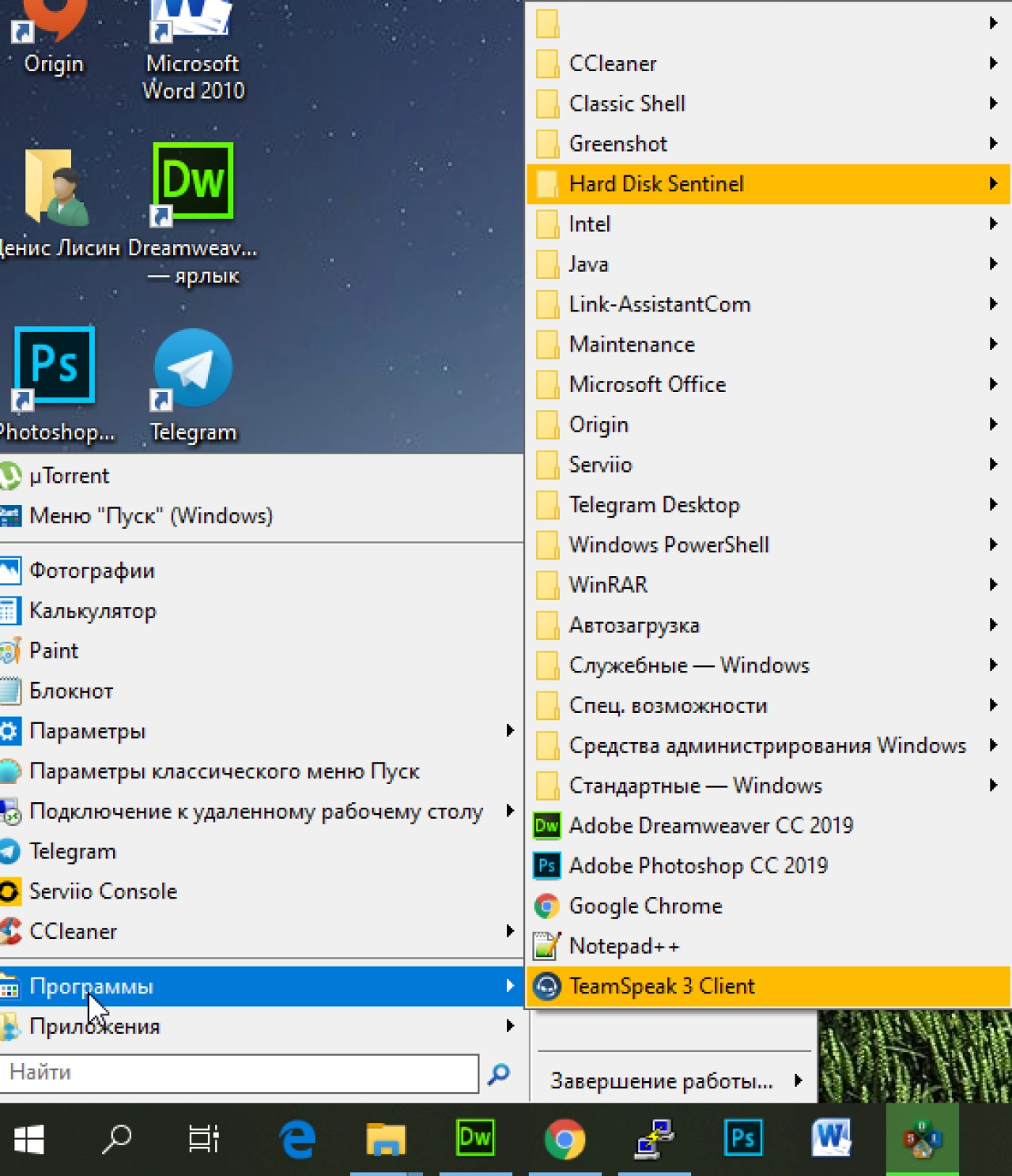Viewport: 1012px width, 1176px height.
Task: Click the search magnifier beside Найти field
Action: point(499,1073)
